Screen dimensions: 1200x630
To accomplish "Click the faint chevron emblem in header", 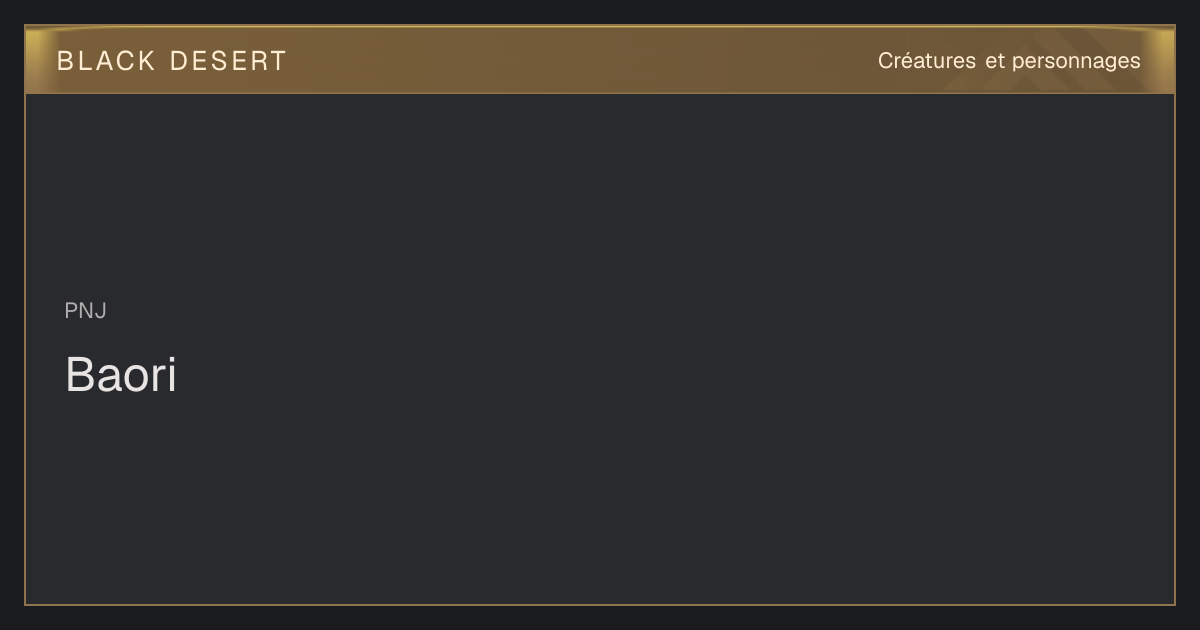I will (1010, 72).
